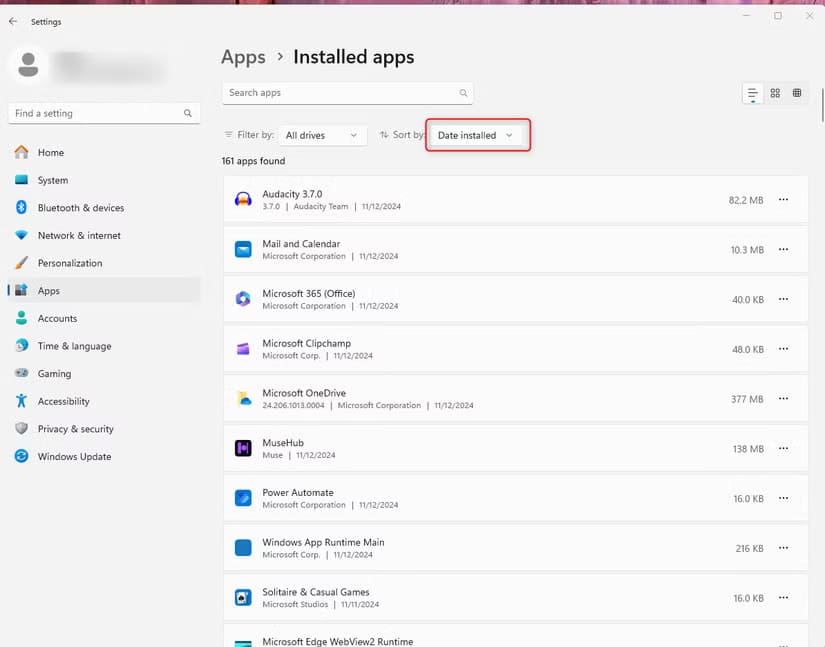
Task: Click the 216 KB size value
Action: tap(749, 548)
